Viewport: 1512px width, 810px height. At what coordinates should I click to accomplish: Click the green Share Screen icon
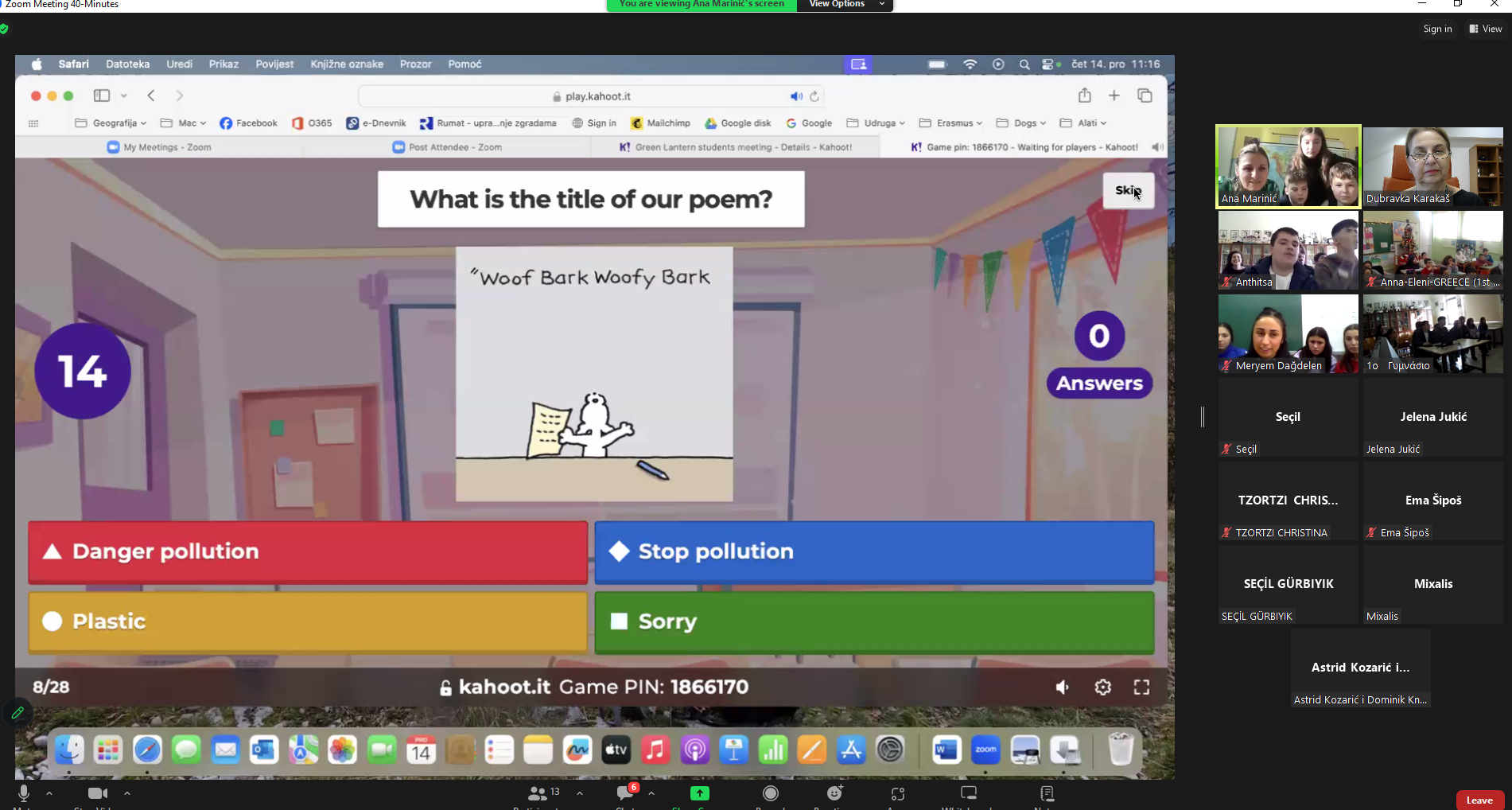pyautogui.click(x=700, y=793)
